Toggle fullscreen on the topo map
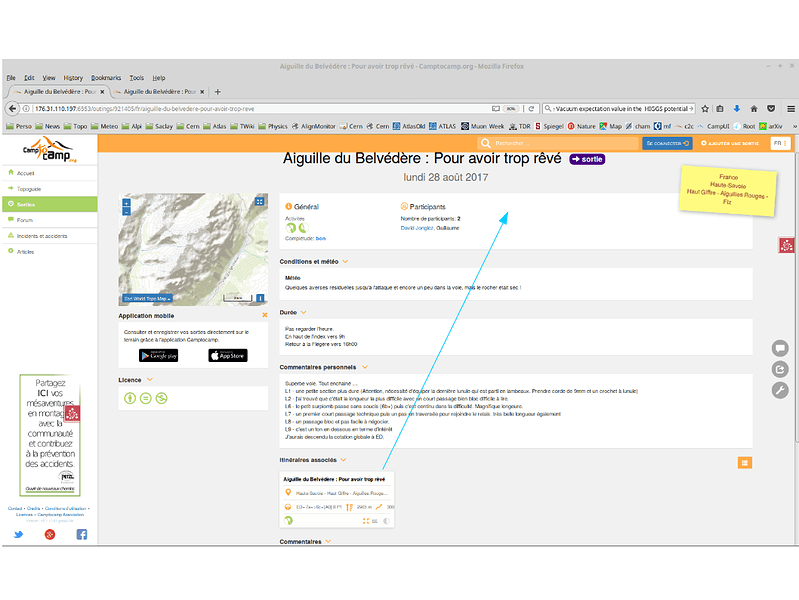Screen dimensions: 799x600 [x=259, y=201]
